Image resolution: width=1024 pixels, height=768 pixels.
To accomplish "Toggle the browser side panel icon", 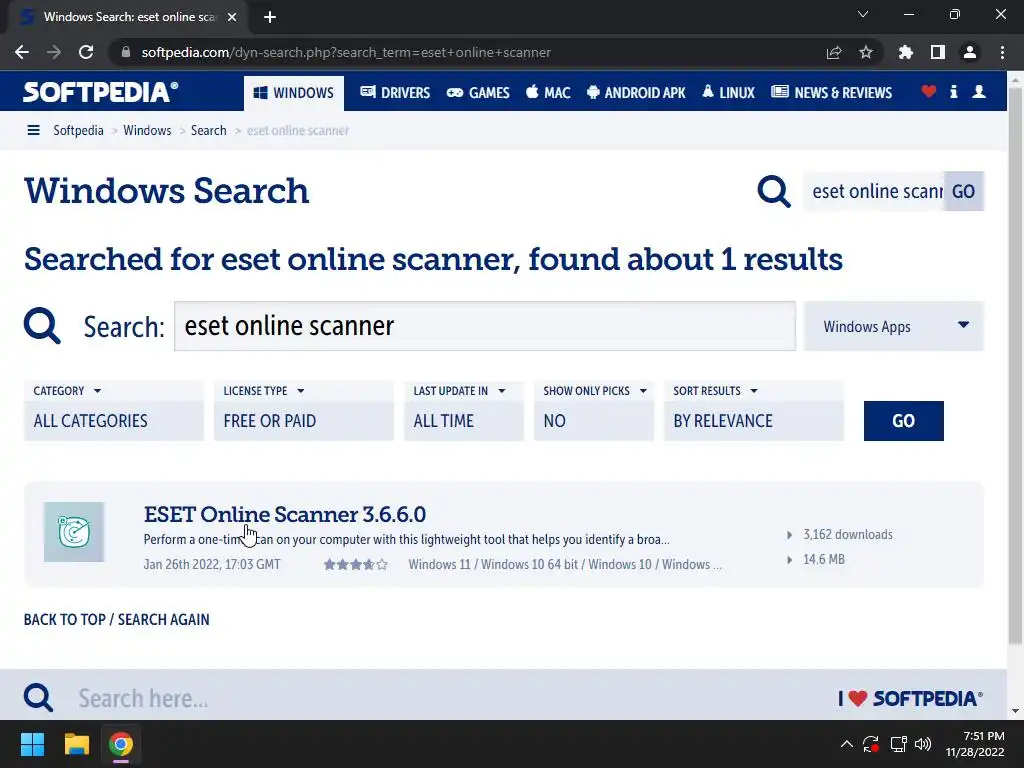I will (x=938, y=52).
